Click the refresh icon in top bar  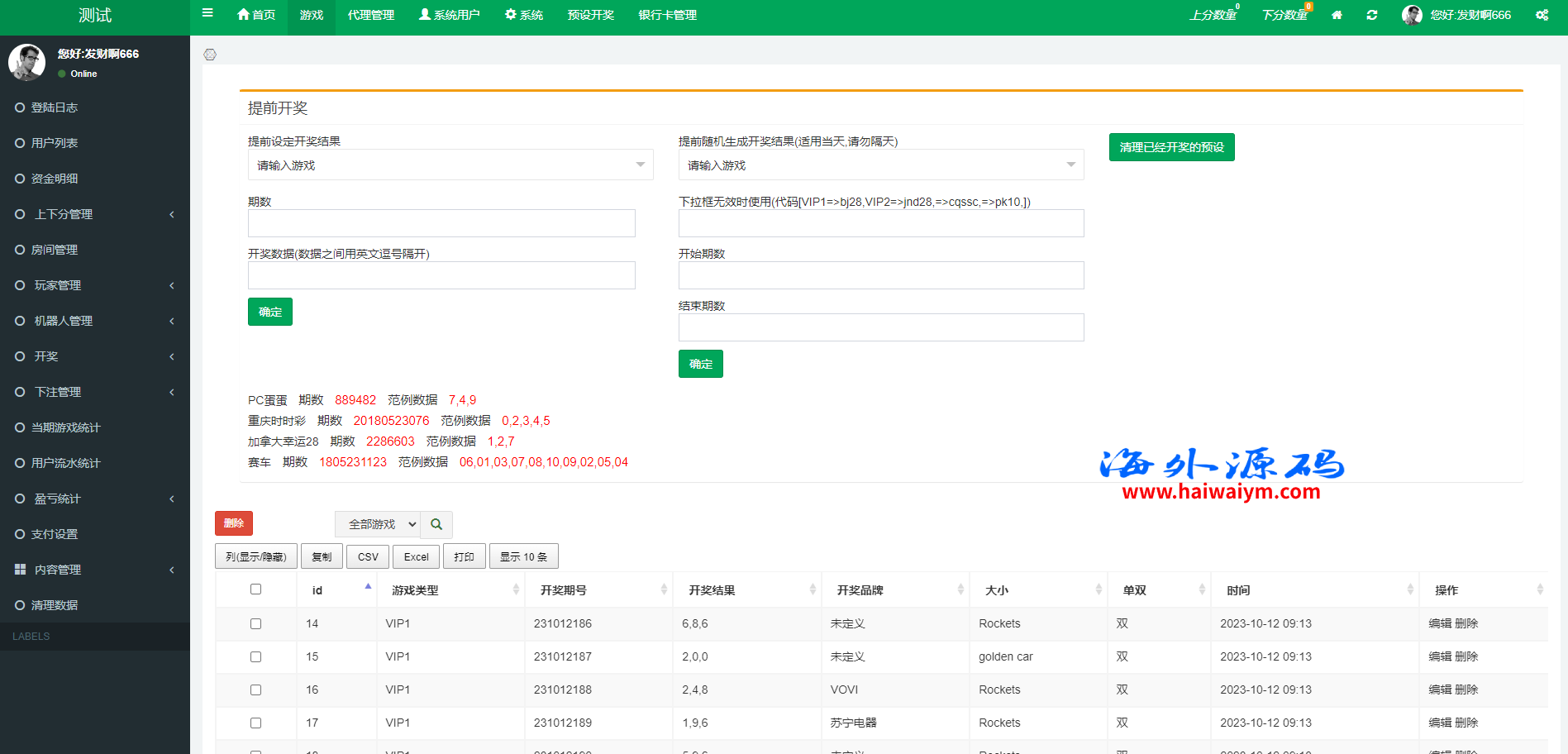pyautogui.click(x=1372, y=15)
